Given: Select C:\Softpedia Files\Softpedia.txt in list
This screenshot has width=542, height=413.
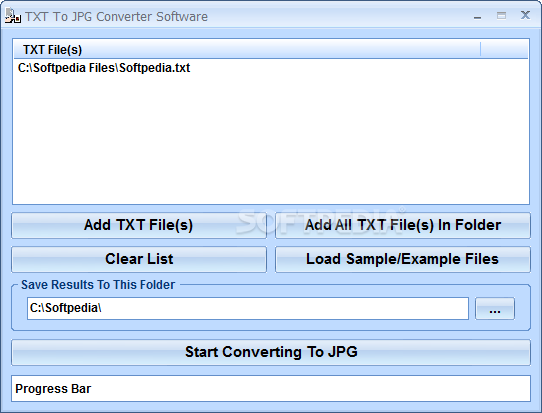Looking at the screenshot, I should click(x=104, y=68).
